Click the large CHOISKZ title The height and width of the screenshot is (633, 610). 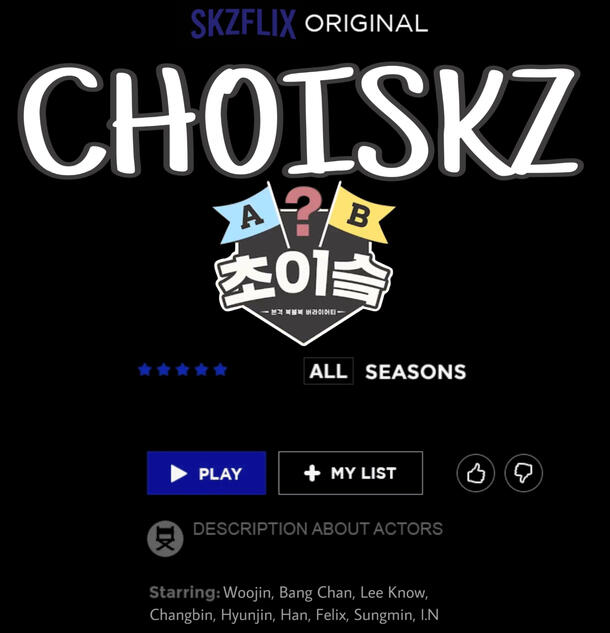(x=301, y=121)
